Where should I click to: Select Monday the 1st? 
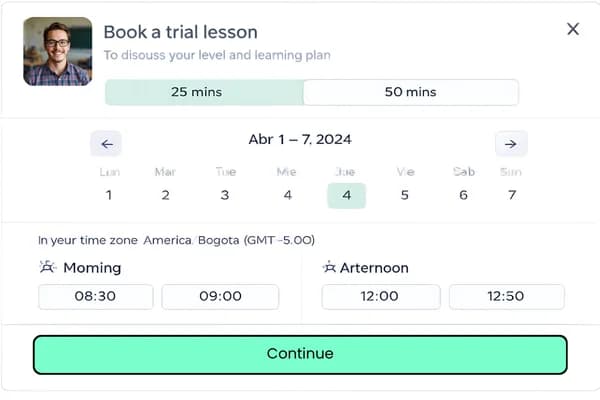point(109,195)
